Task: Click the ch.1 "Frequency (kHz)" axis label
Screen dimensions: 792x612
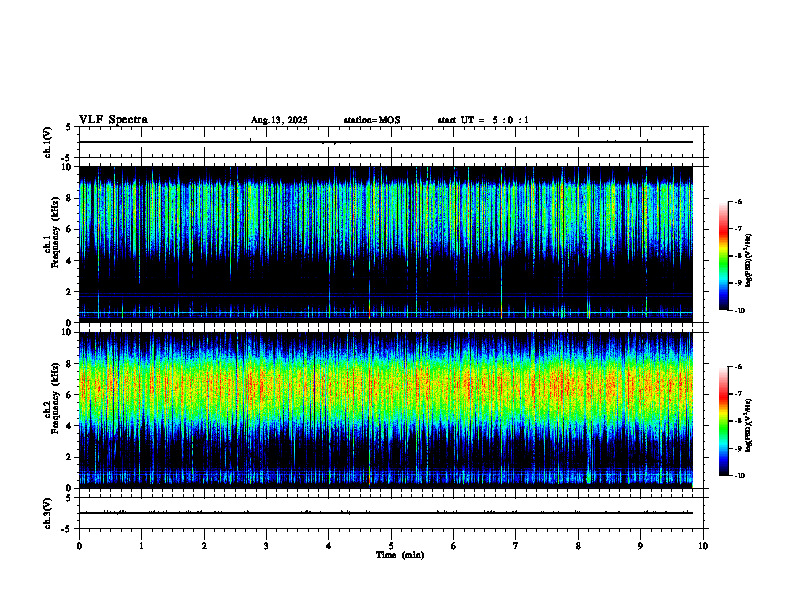Action: pyautogui.click(x=55, y=231)
